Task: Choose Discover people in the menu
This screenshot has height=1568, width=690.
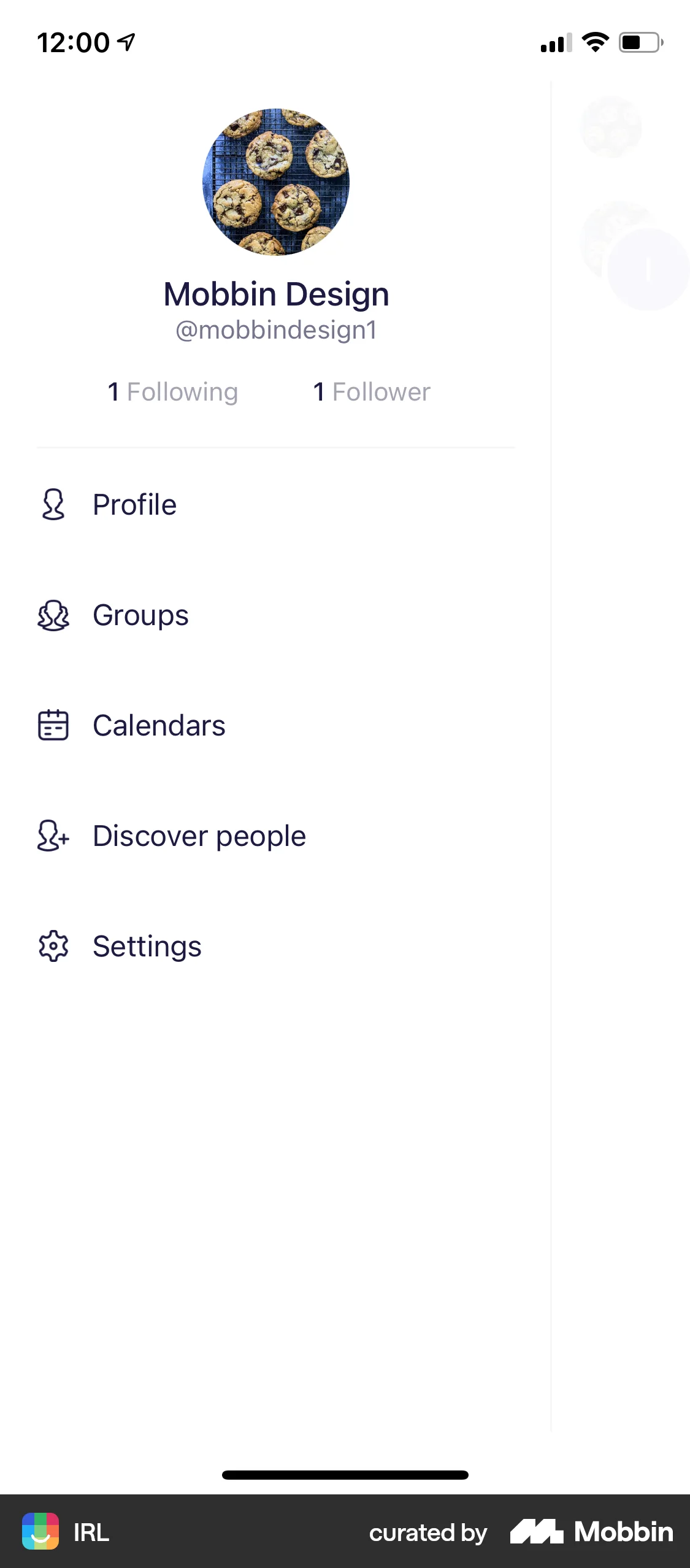Action: [x=199, y=836]
